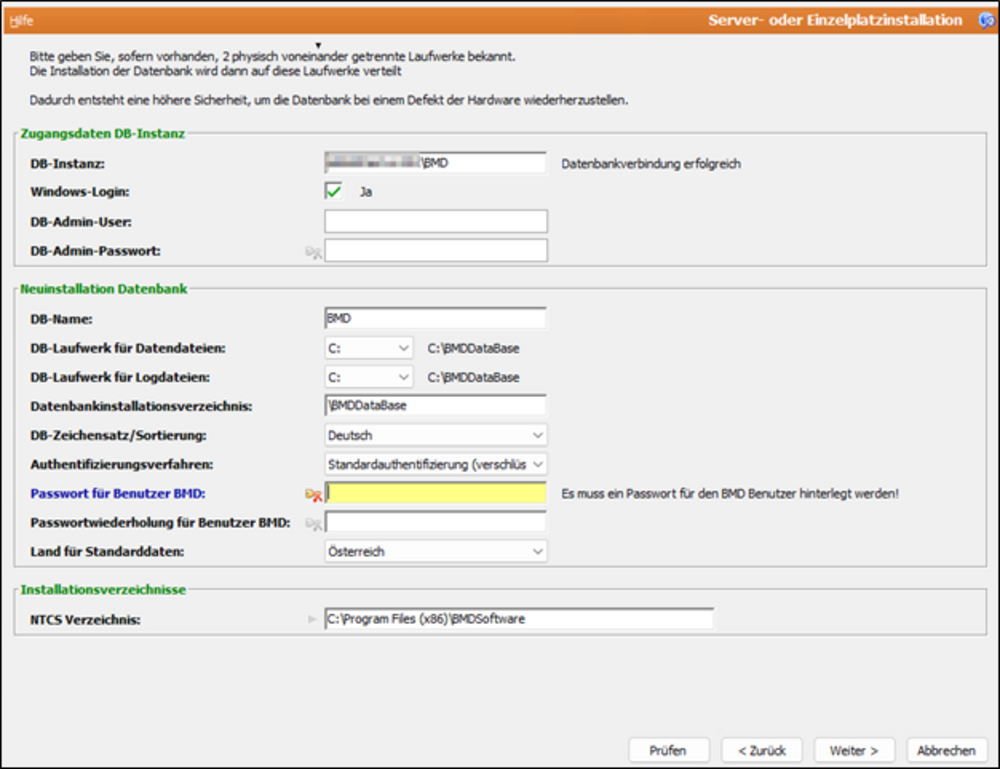The height and width of the screenshot is (769, 1000).
Task: Click arrow icon beside NTCS Verzeichnis field
Action: pyautogui.click(x=312, y=619)
